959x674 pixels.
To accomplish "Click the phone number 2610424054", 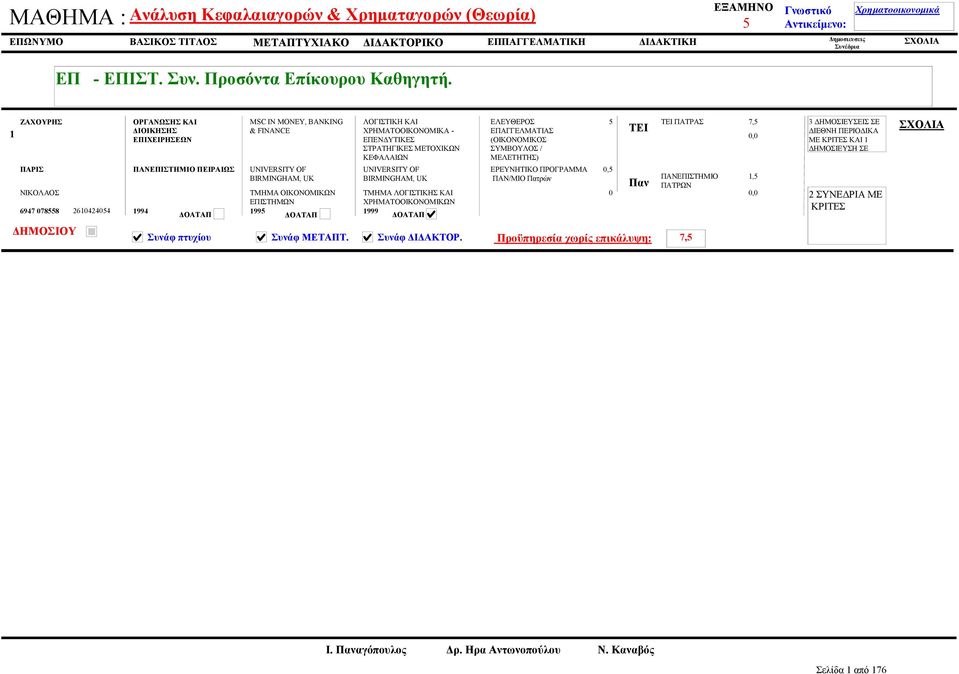I will pos(92,211).
